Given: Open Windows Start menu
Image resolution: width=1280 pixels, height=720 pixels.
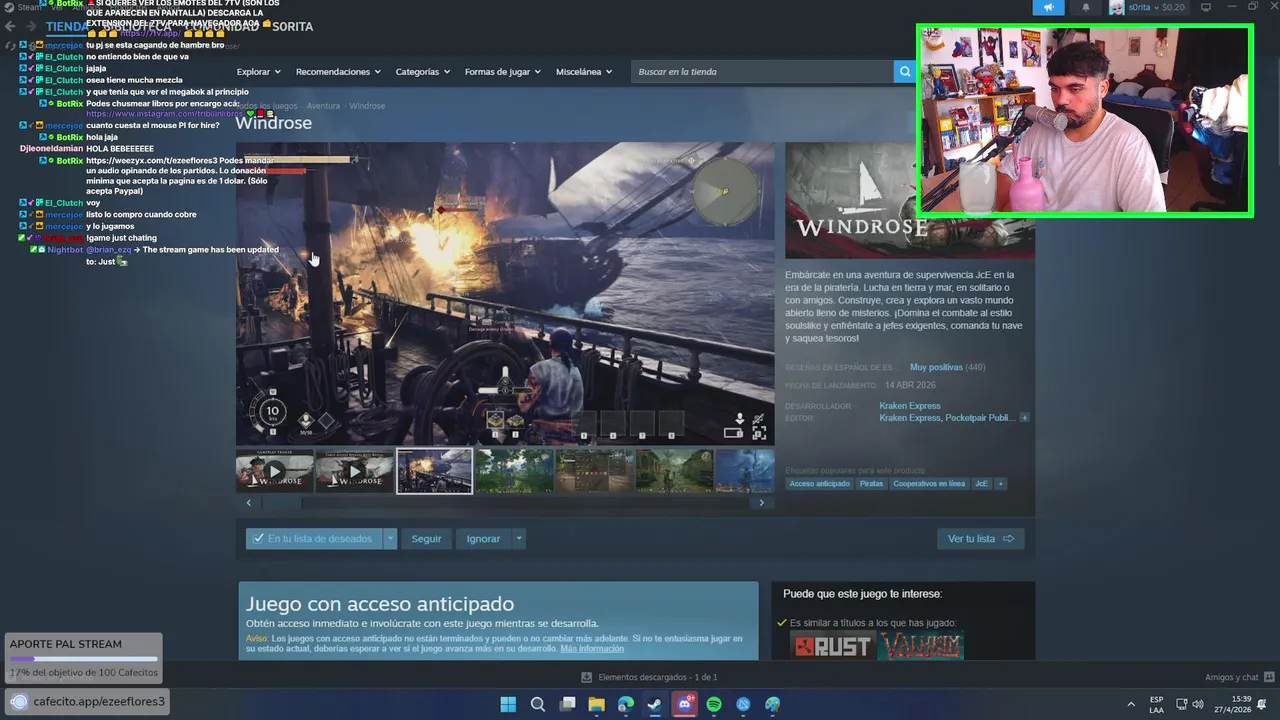Looking at the screenshot, I should point(508,704).
